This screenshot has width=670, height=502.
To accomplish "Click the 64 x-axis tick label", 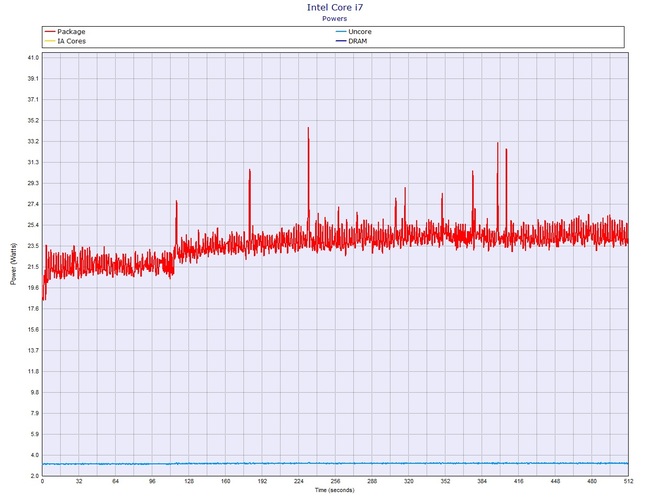I will click(x=115, y=481).
